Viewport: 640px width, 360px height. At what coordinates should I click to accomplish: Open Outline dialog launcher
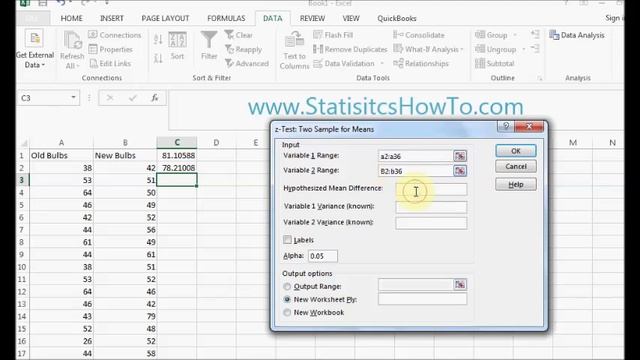click(x=540, y=78)
